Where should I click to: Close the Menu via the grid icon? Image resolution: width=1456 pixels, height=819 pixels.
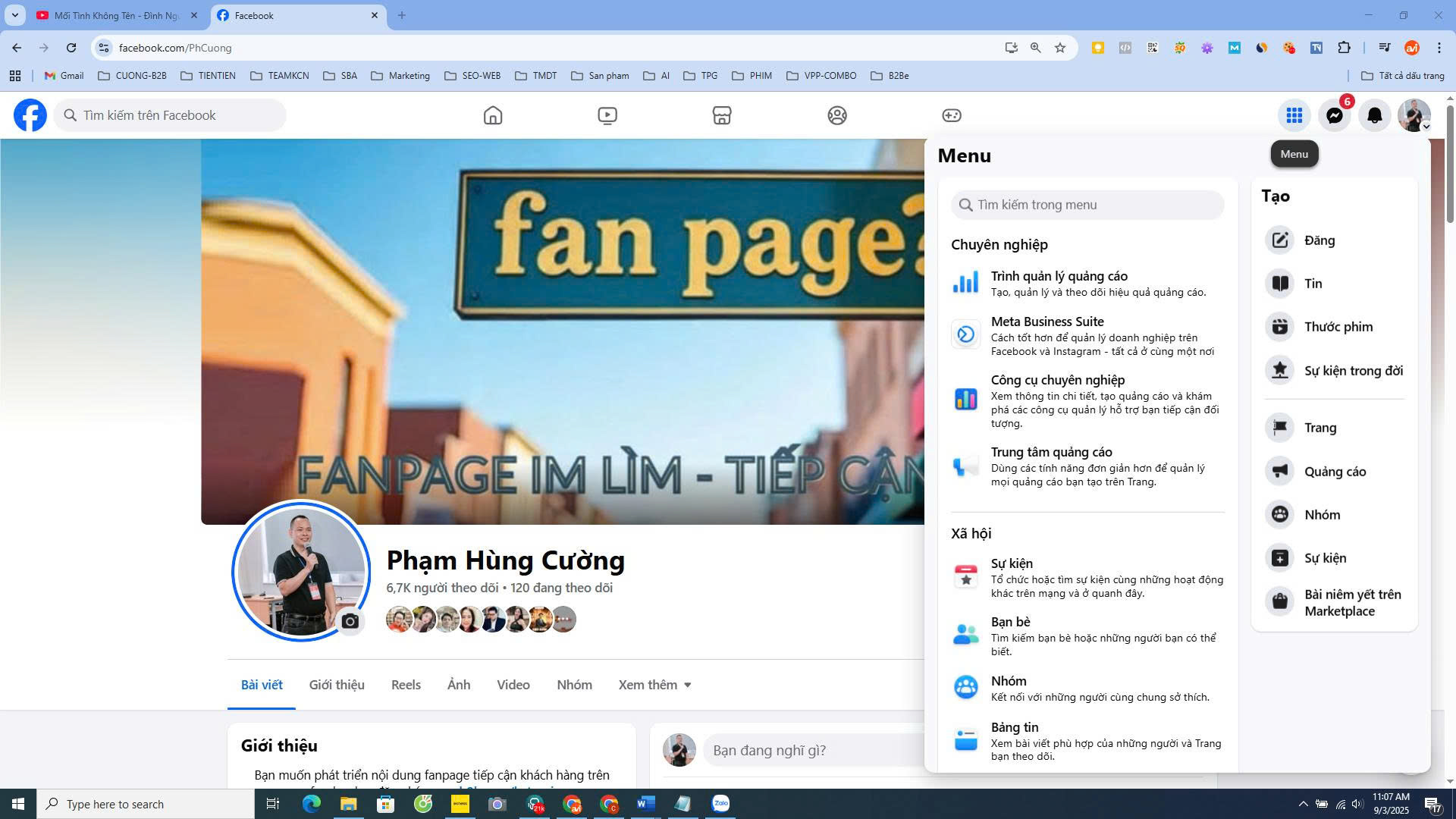tap(1294, 115)
